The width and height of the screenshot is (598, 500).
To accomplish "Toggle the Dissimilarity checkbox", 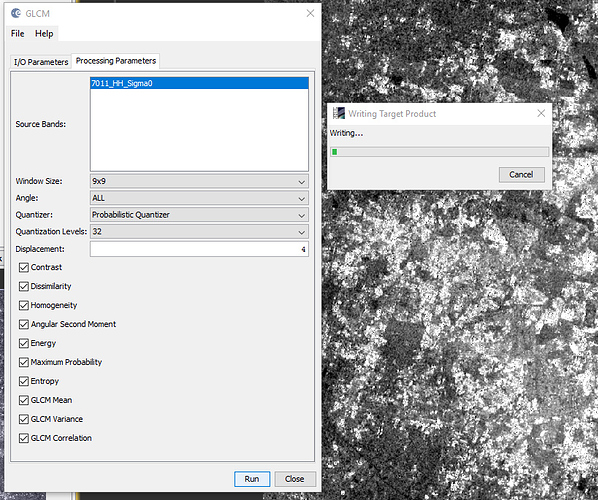I will point(24,286).
